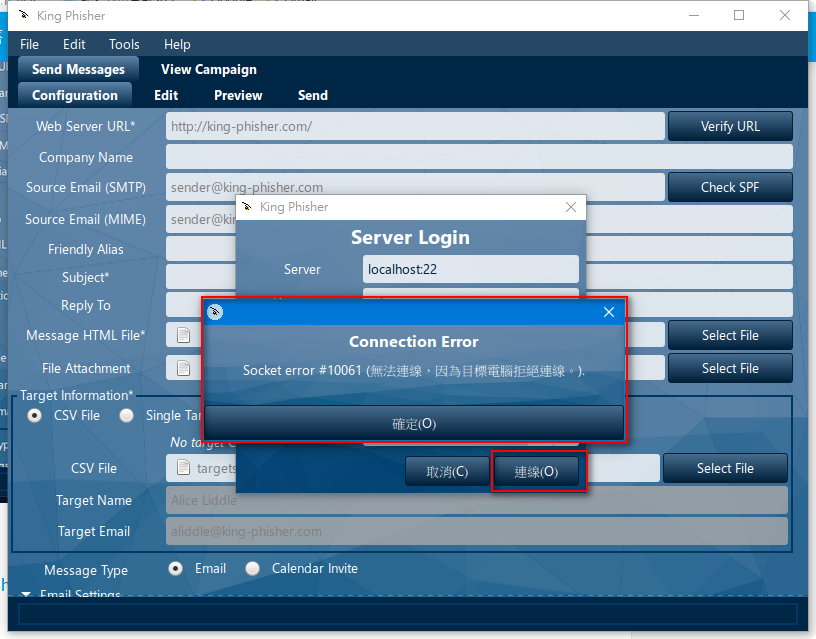Select the CSV File radio button
The image size is (816, 639).
click(x=35, y=416)
